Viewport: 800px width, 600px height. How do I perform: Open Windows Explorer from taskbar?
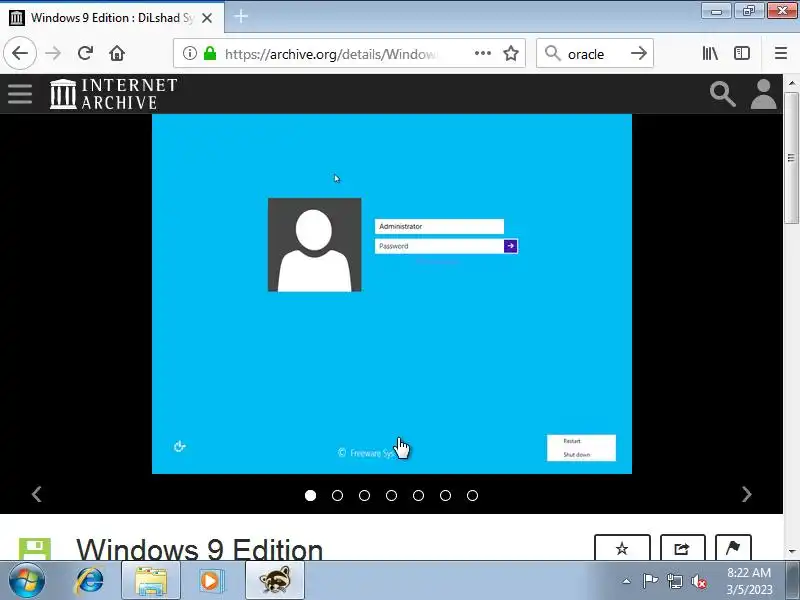point(151,581)
